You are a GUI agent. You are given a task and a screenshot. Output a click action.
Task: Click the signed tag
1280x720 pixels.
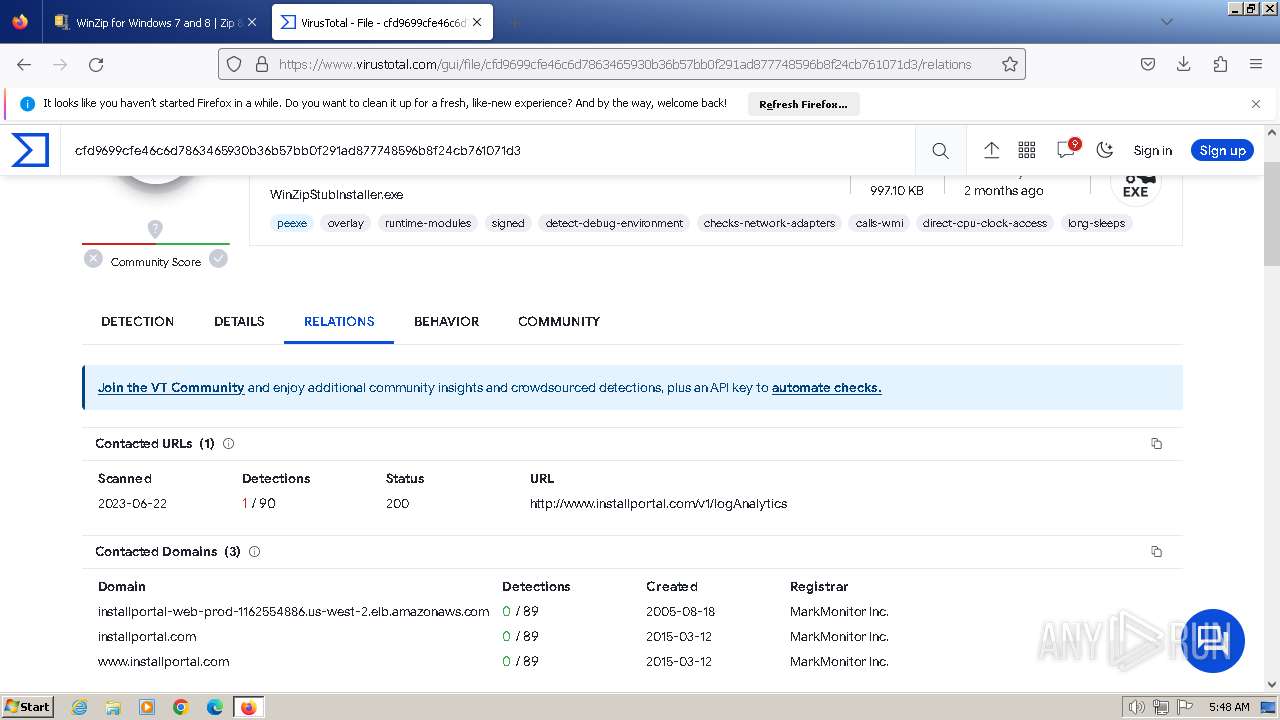[x=508, y=223]
